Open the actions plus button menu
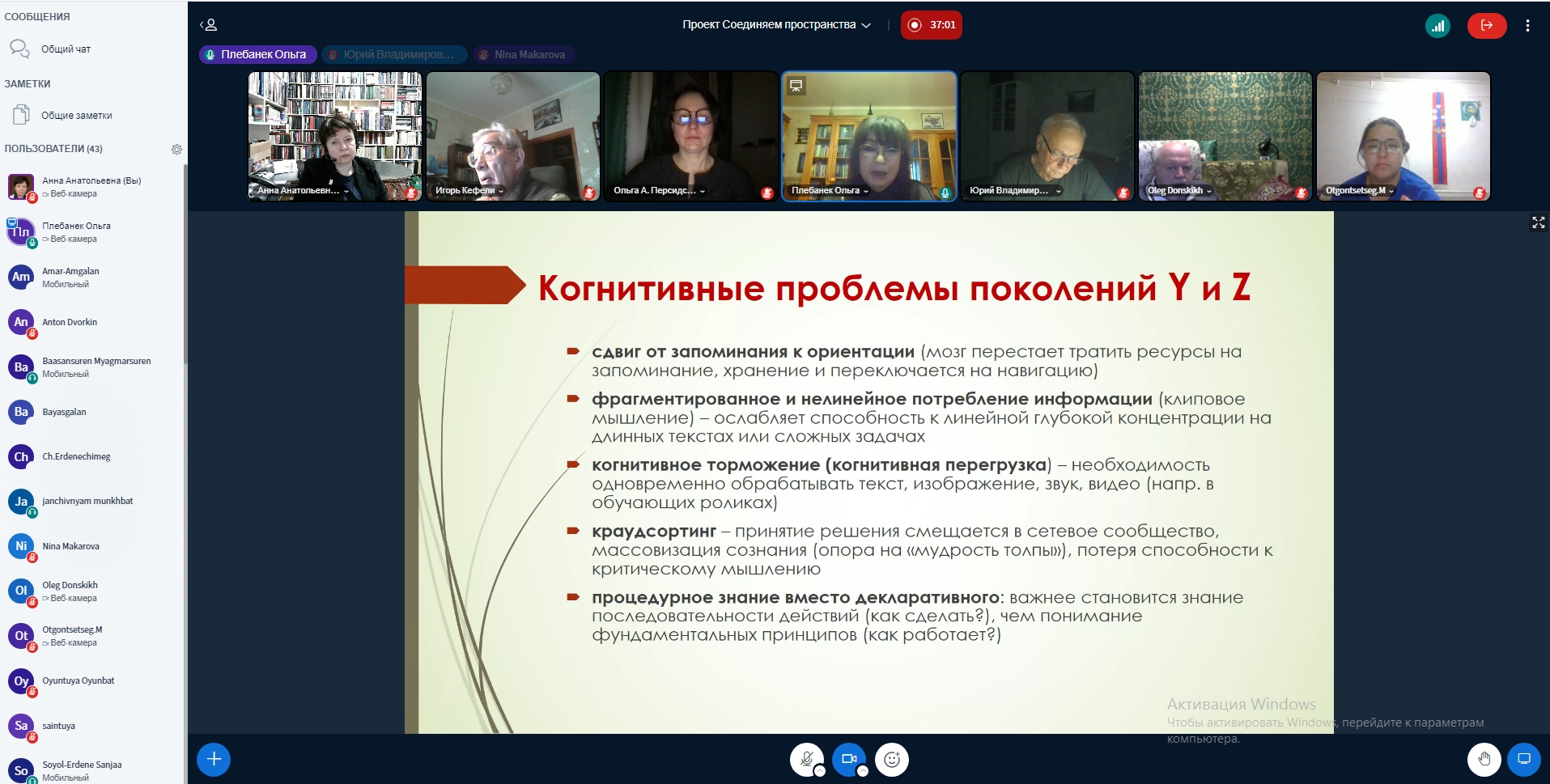 click(214, 759)
